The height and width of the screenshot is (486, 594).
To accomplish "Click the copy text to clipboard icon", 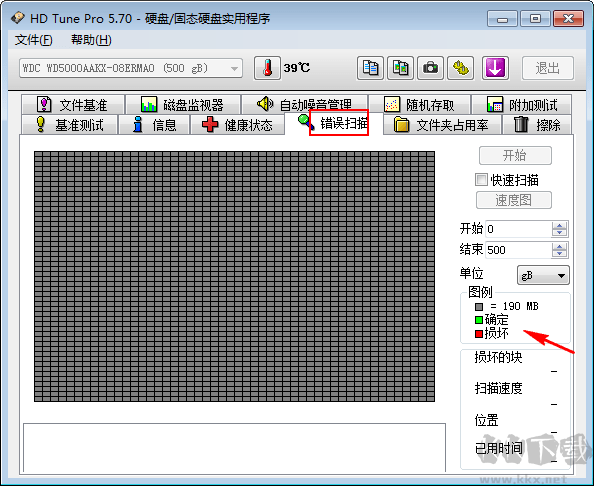I will click(370, 68).
